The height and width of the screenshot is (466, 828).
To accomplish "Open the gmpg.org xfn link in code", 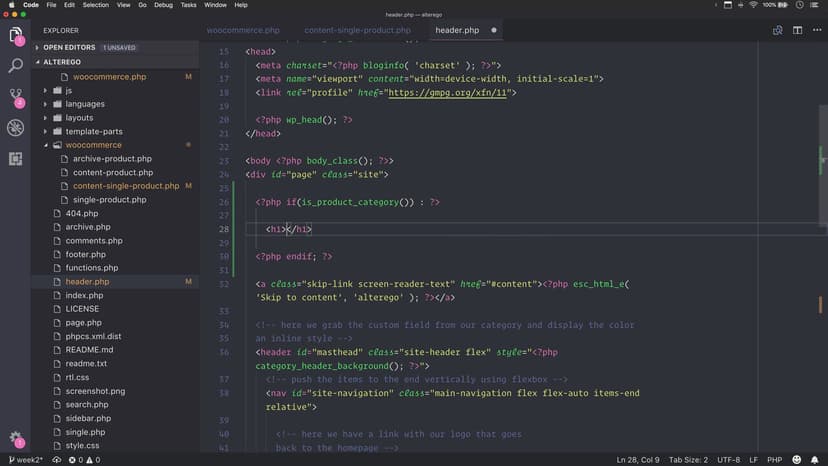I will point(449,92).
